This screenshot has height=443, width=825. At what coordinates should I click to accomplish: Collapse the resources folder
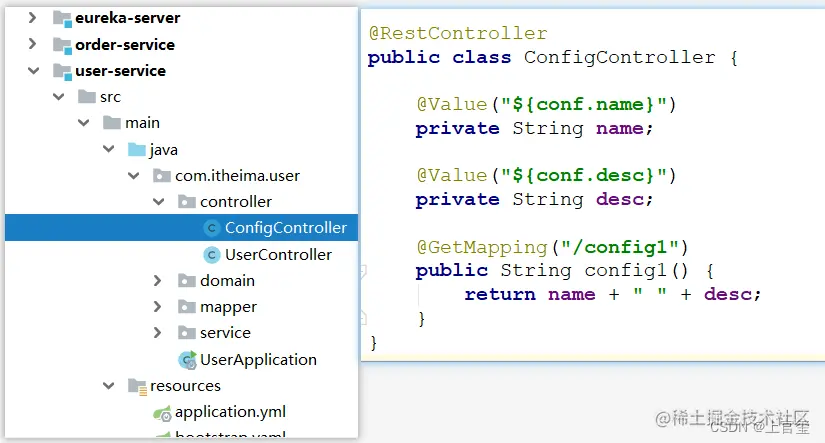point(108,386)
